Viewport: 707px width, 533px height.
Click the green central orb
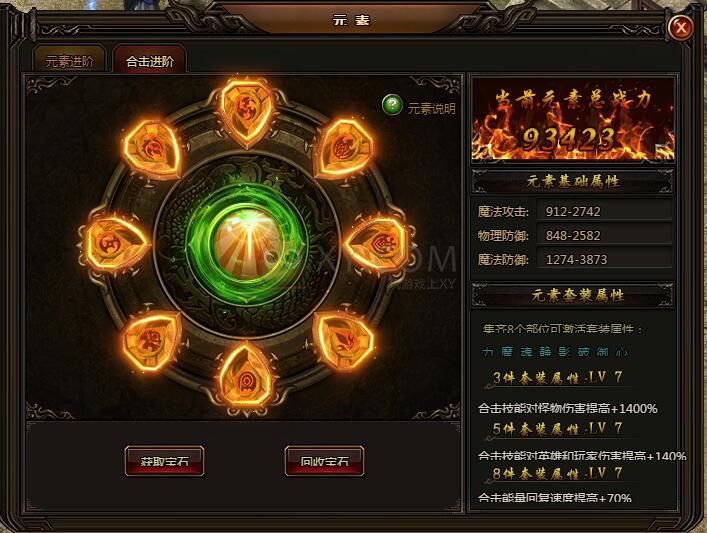click(248, 244)
